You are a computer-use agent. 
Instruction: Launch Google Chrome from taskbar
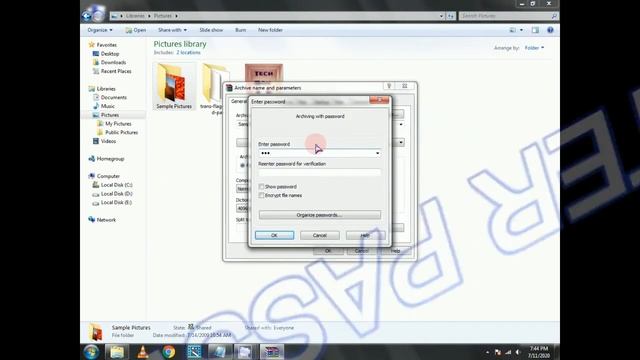click(168, 352)
